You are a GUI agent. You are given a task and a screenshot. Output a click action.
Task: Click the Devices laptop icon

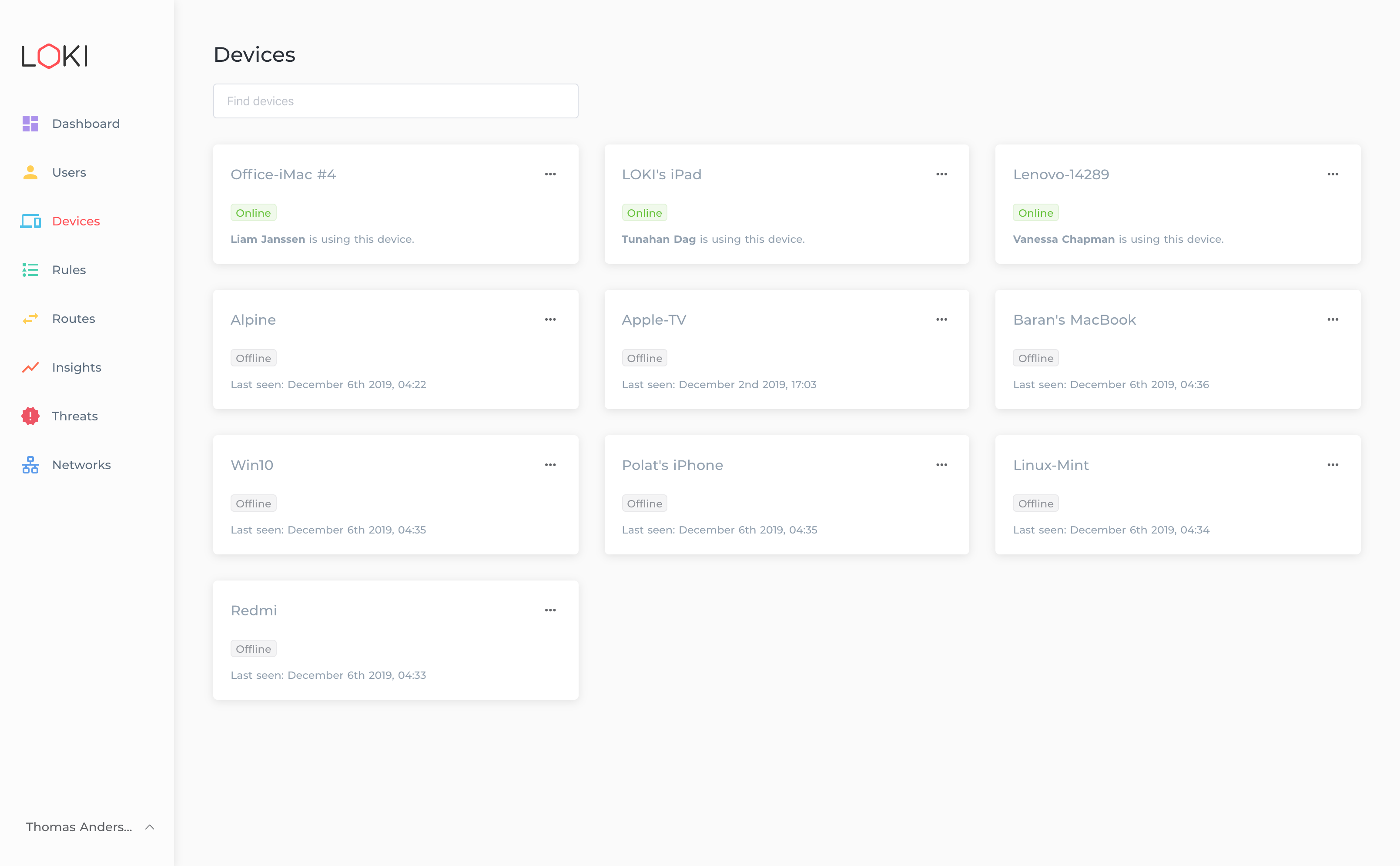30,221
